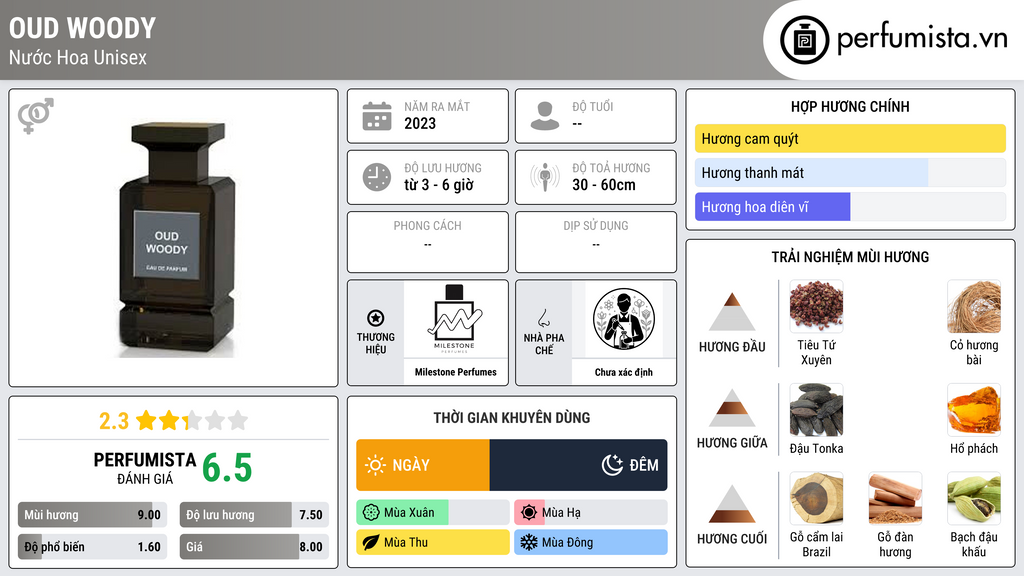
Task: Click the Độ phổ biến 1.60 rating bar
Action: [x=92, y=547]
